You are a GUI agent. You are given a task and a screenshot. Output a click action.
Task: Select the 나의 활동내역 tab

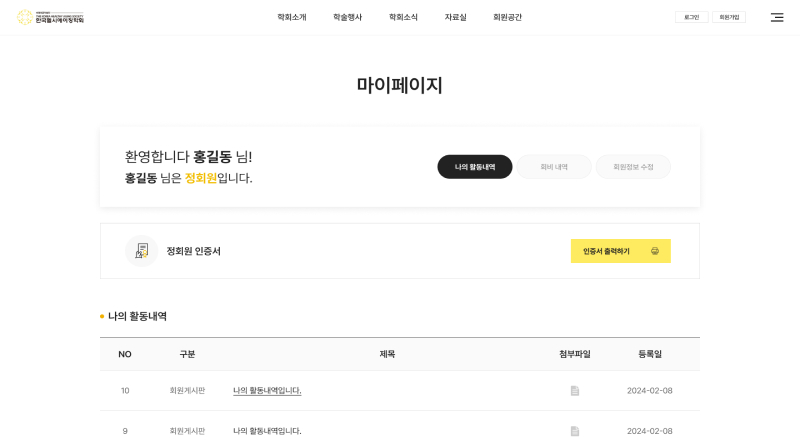point(474,167)
